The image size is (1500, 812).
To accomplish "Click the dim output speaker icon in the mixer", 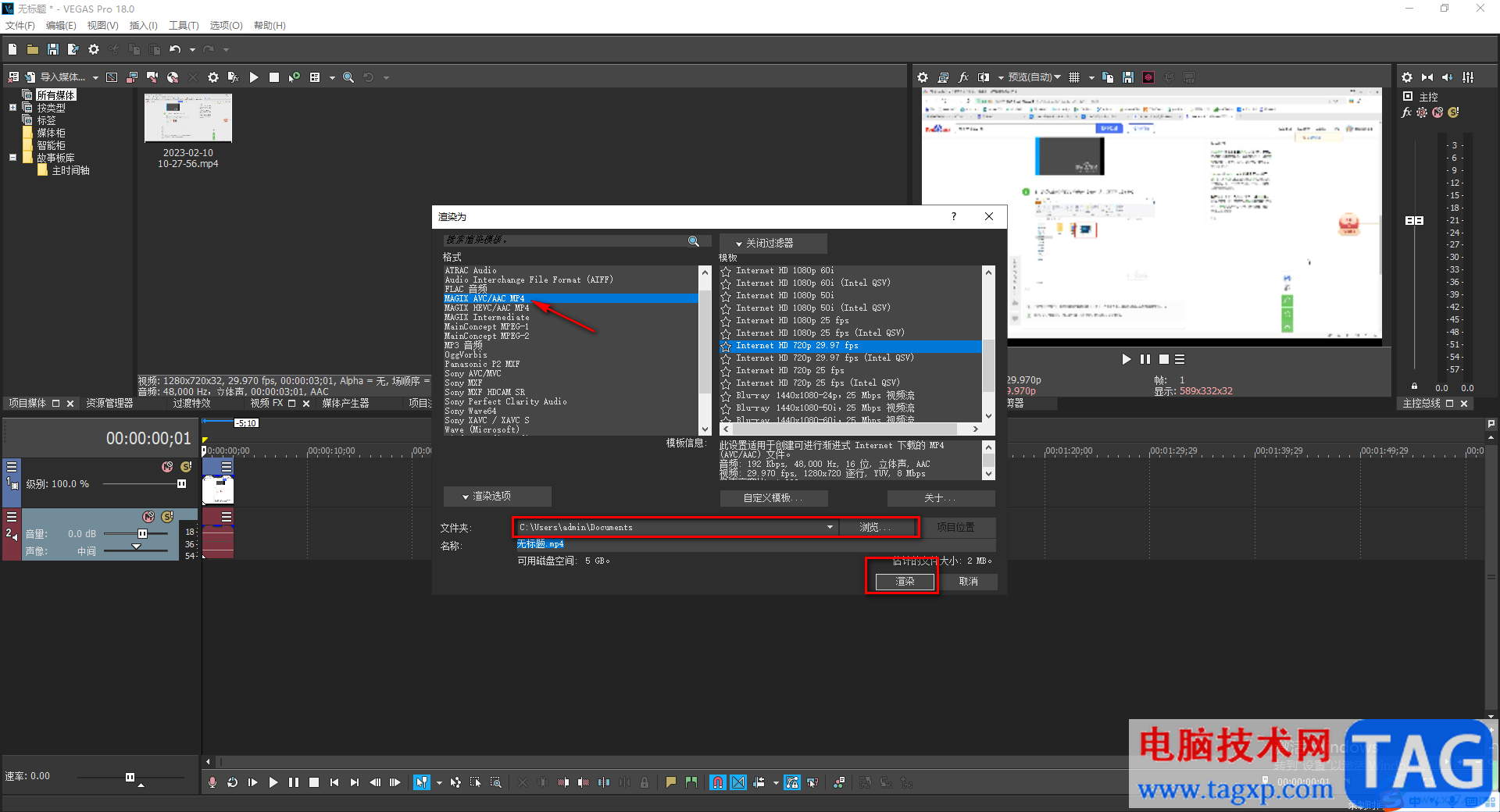I will tap(1448, 77).
